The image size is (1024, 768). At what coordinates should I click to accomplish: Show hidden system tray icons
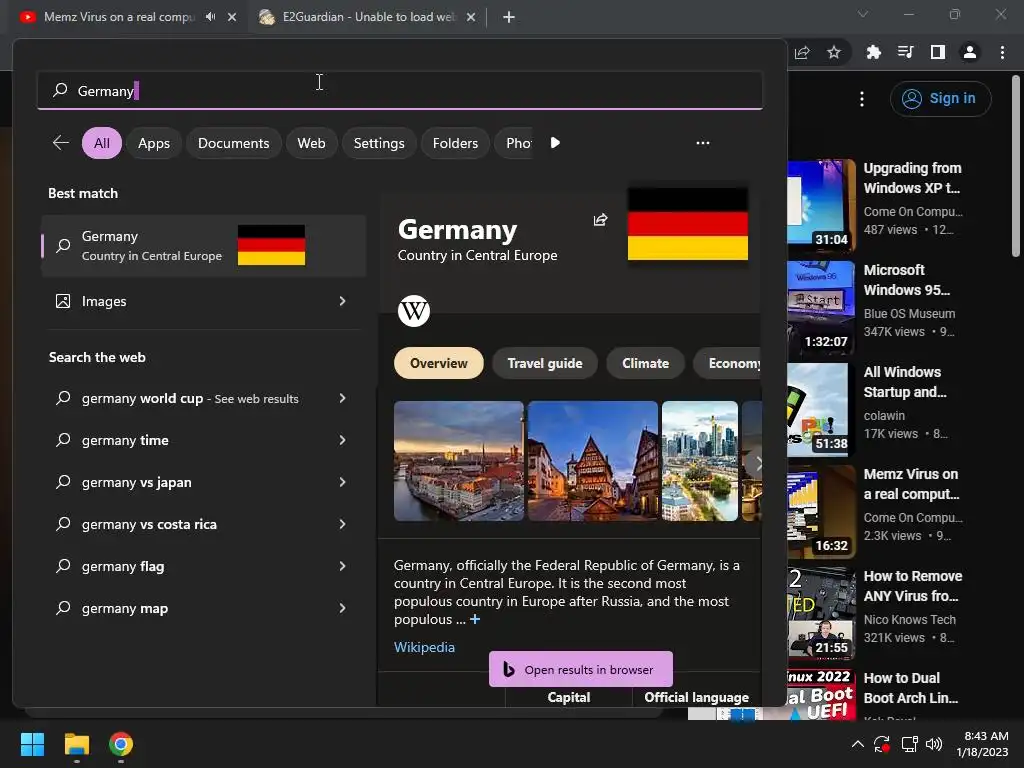point(857,744)
